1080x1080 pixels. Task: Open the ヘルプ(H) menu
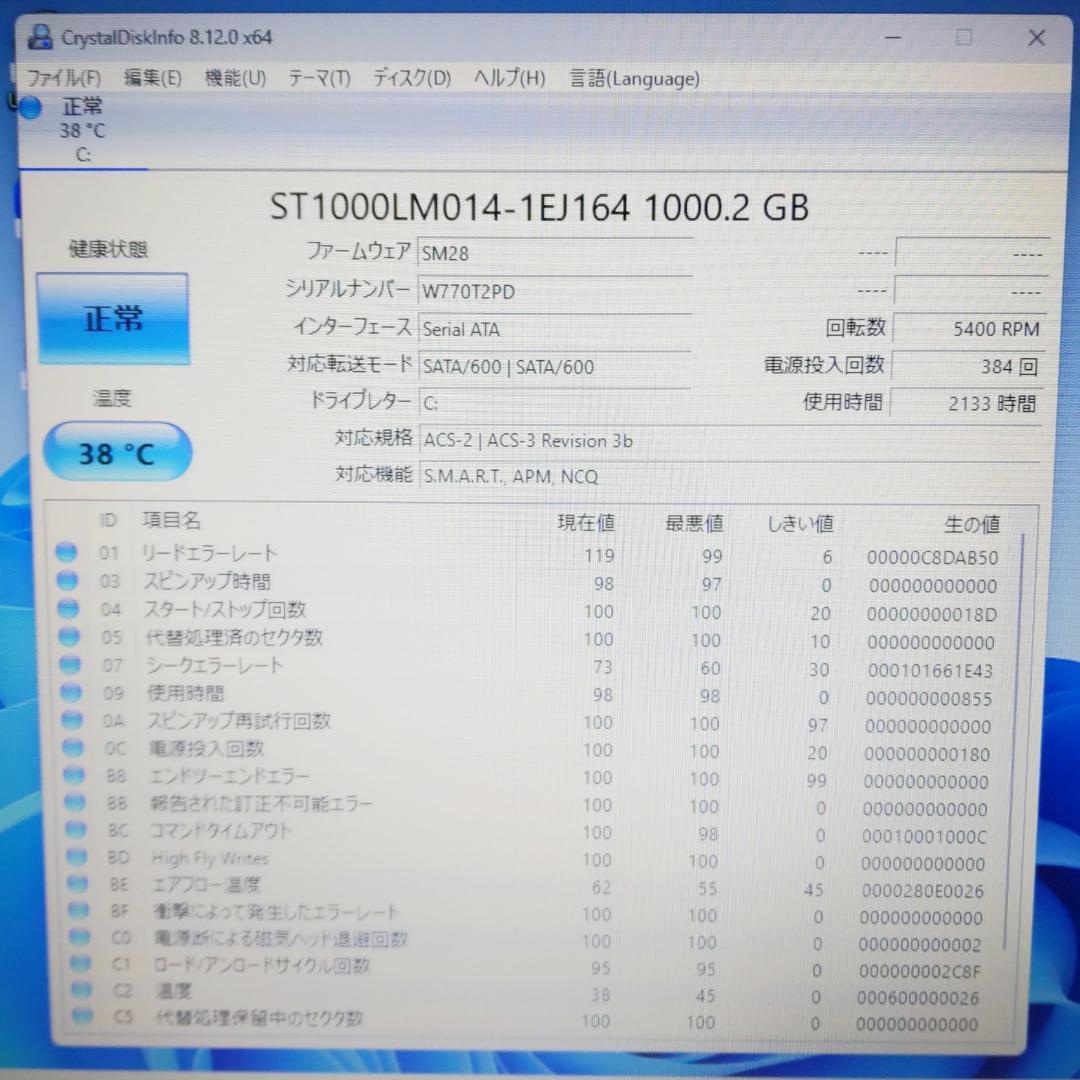coord(508,77)
